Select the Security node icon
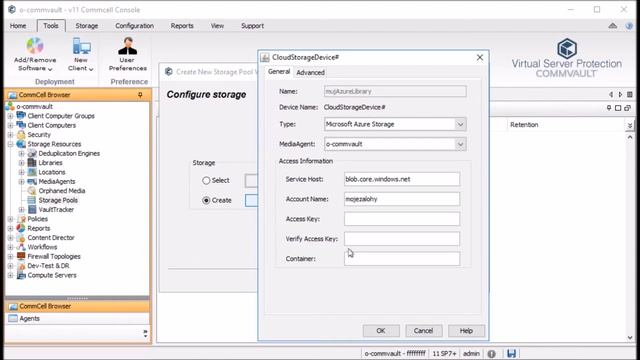Screen dimensions: 640x360 pyautogui.click(x=21, y=135)
